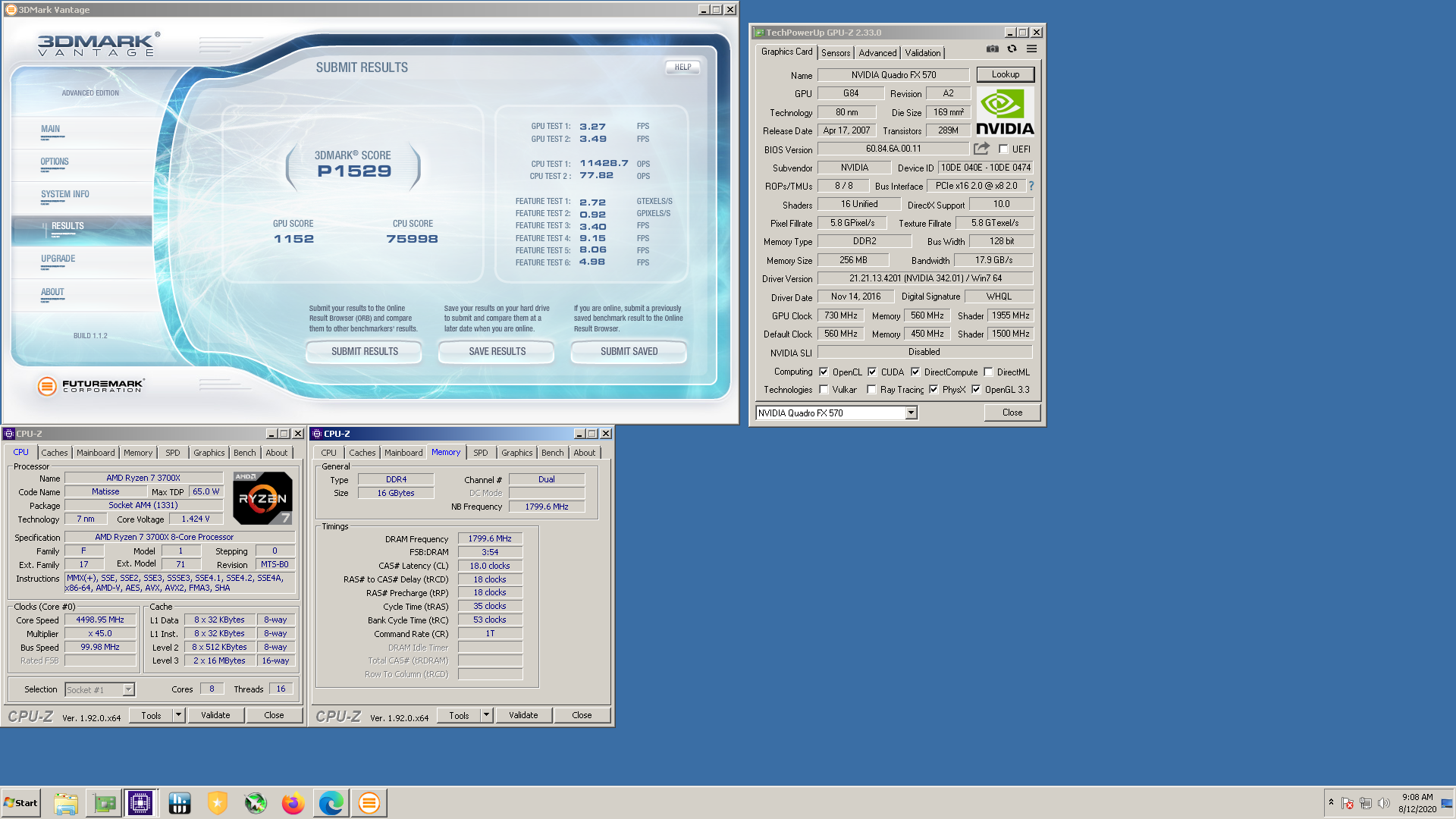This screenshot has height=819, width=1456.
Task: Click the GPU-Z title bar app icon
Action: coord(758,33)
